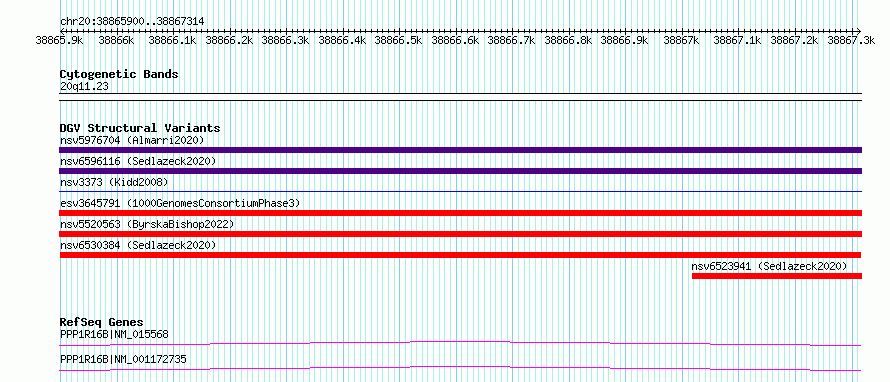Screen dimensions: 890x382
Task: Click the 38866.1k ruler tick label
Action: [173, 40]
